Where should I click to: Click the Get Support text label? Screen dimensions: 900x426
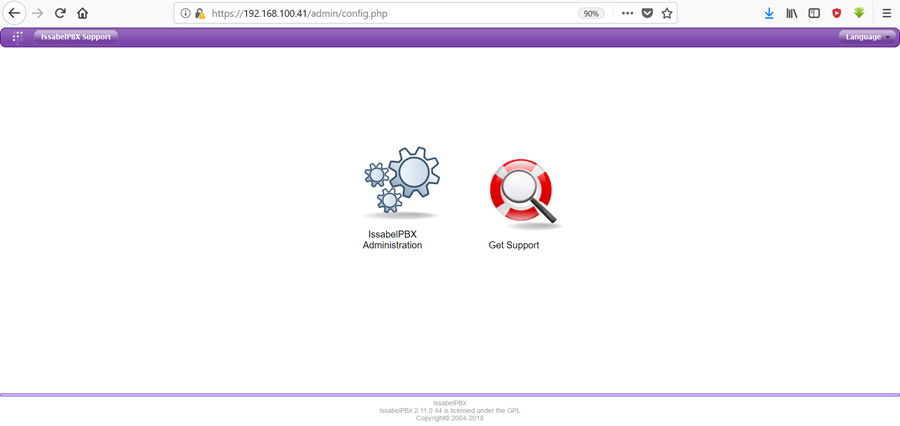514,245
